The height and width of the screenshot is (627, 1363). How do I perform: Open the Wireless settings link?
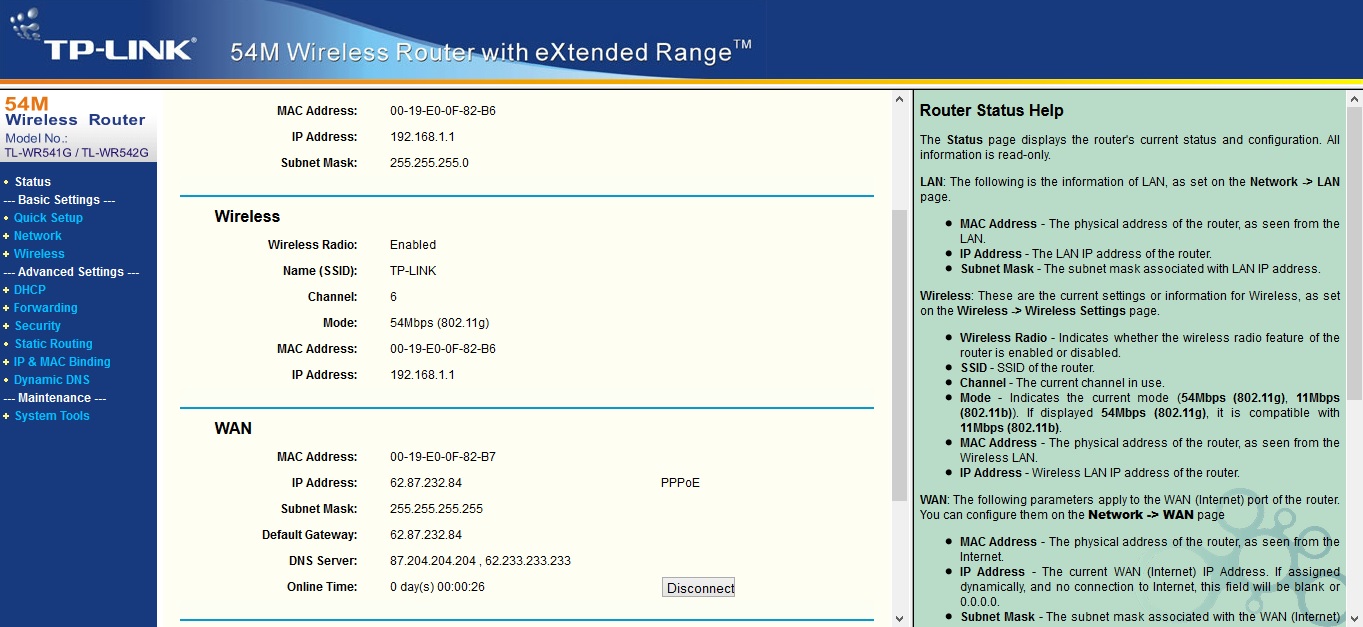click(x=39, y=254)
